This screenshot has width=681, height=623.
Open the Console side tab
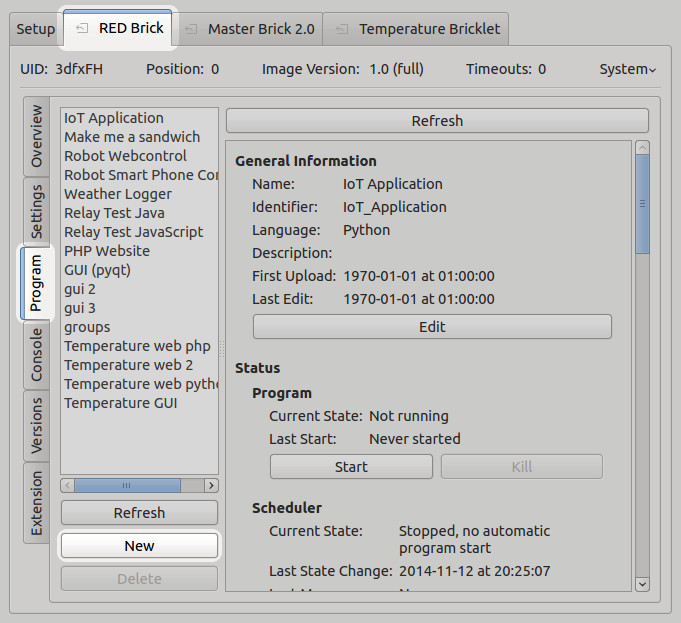[37, 355]
